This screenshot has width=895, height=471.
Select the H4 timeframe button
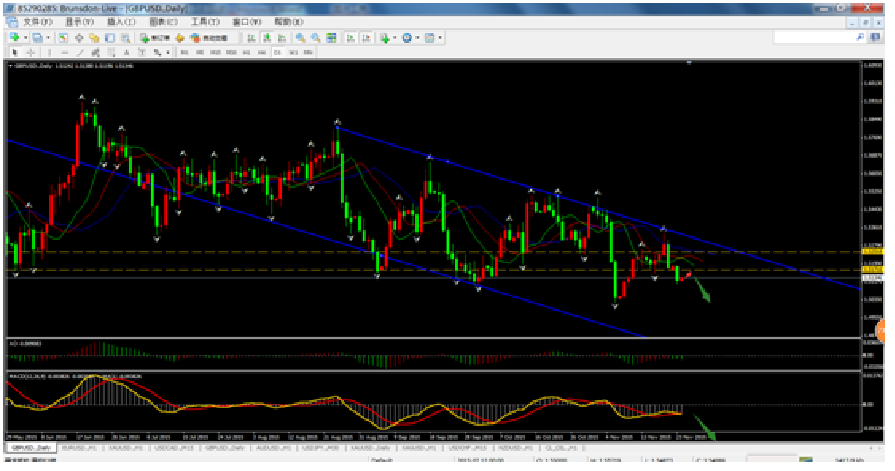click(261, 53)
